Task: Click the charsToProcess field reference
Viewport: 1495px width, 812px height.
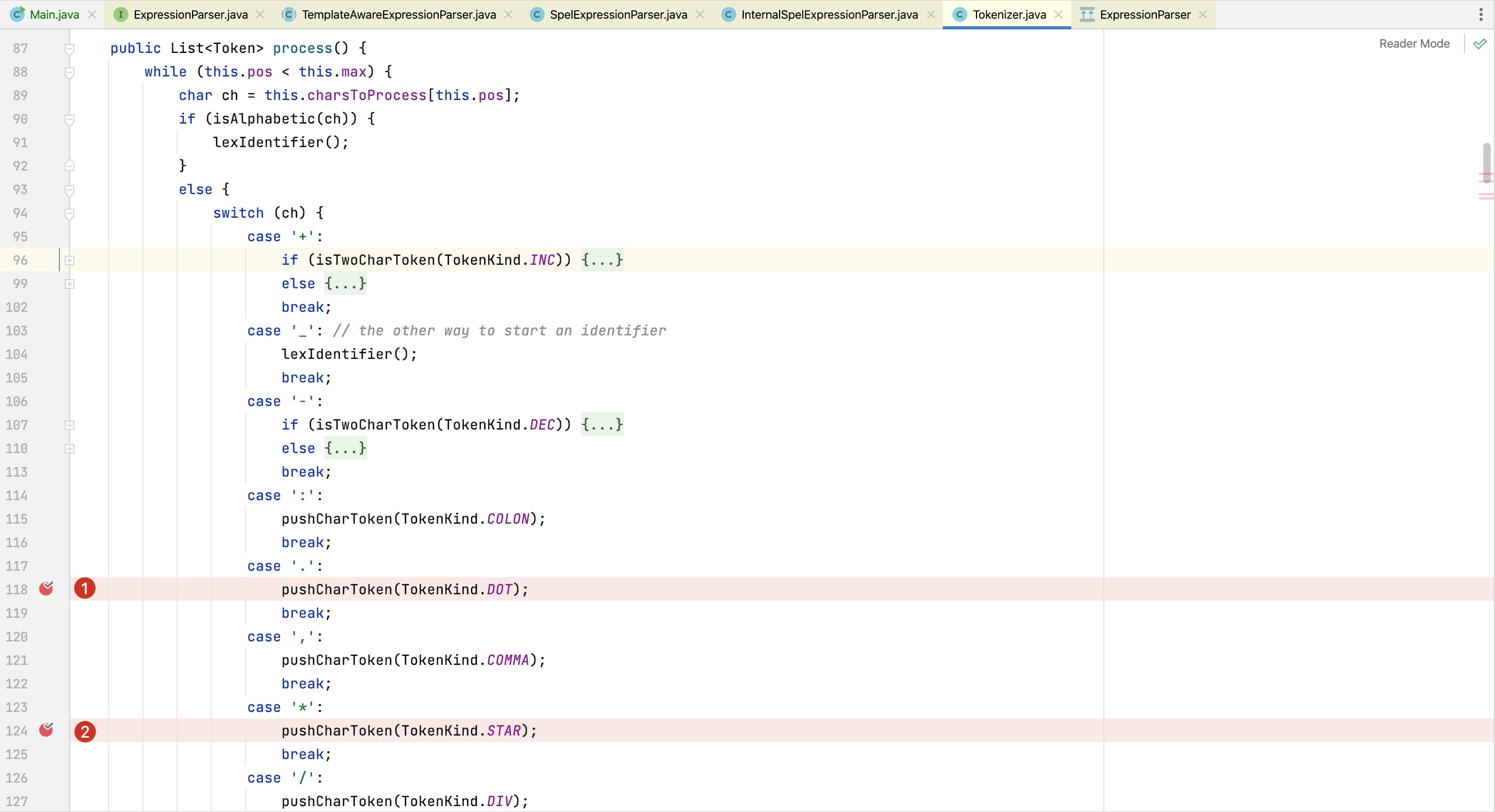Action: click(x=367, y=95)
